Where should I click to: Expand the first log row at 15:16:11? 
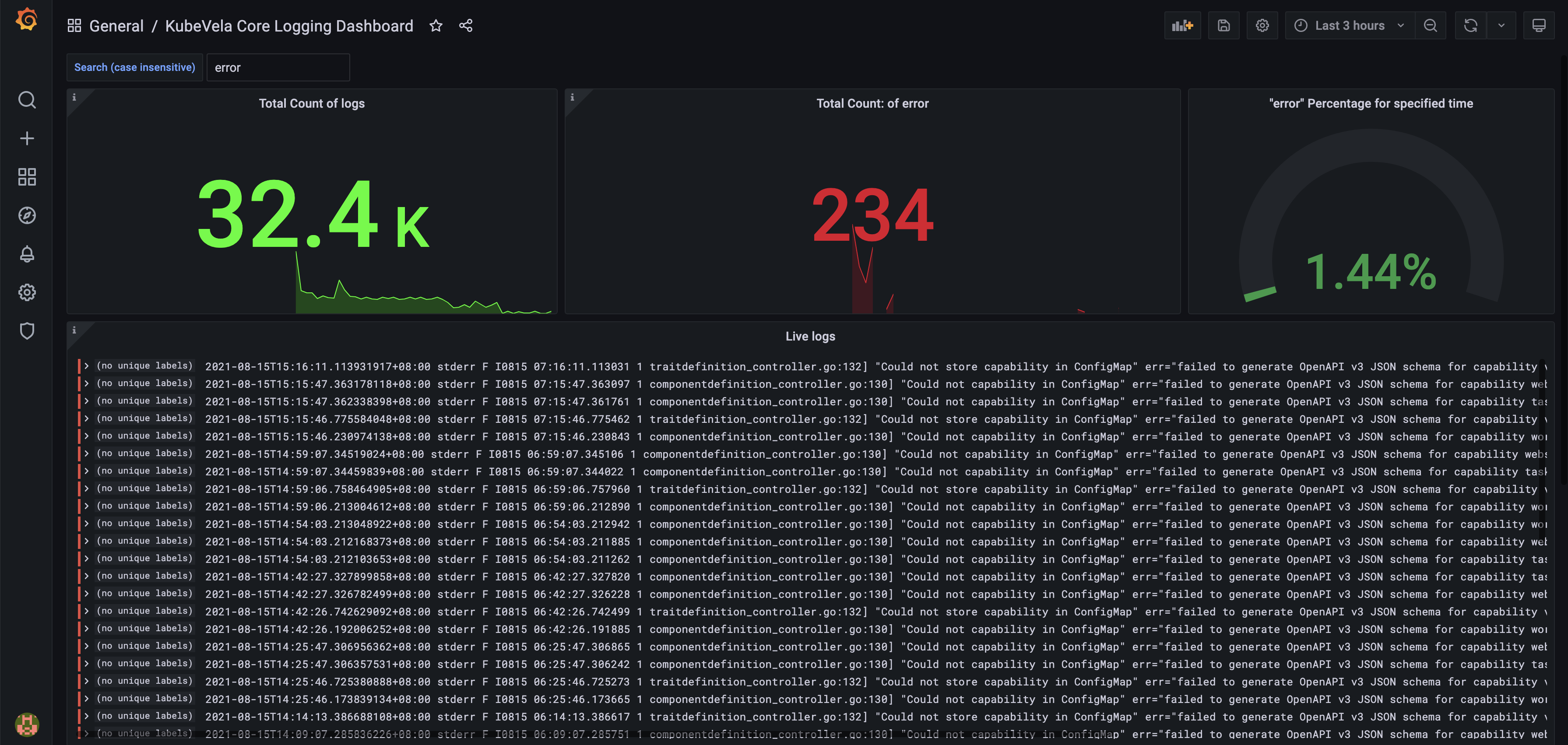click(87, 366)
